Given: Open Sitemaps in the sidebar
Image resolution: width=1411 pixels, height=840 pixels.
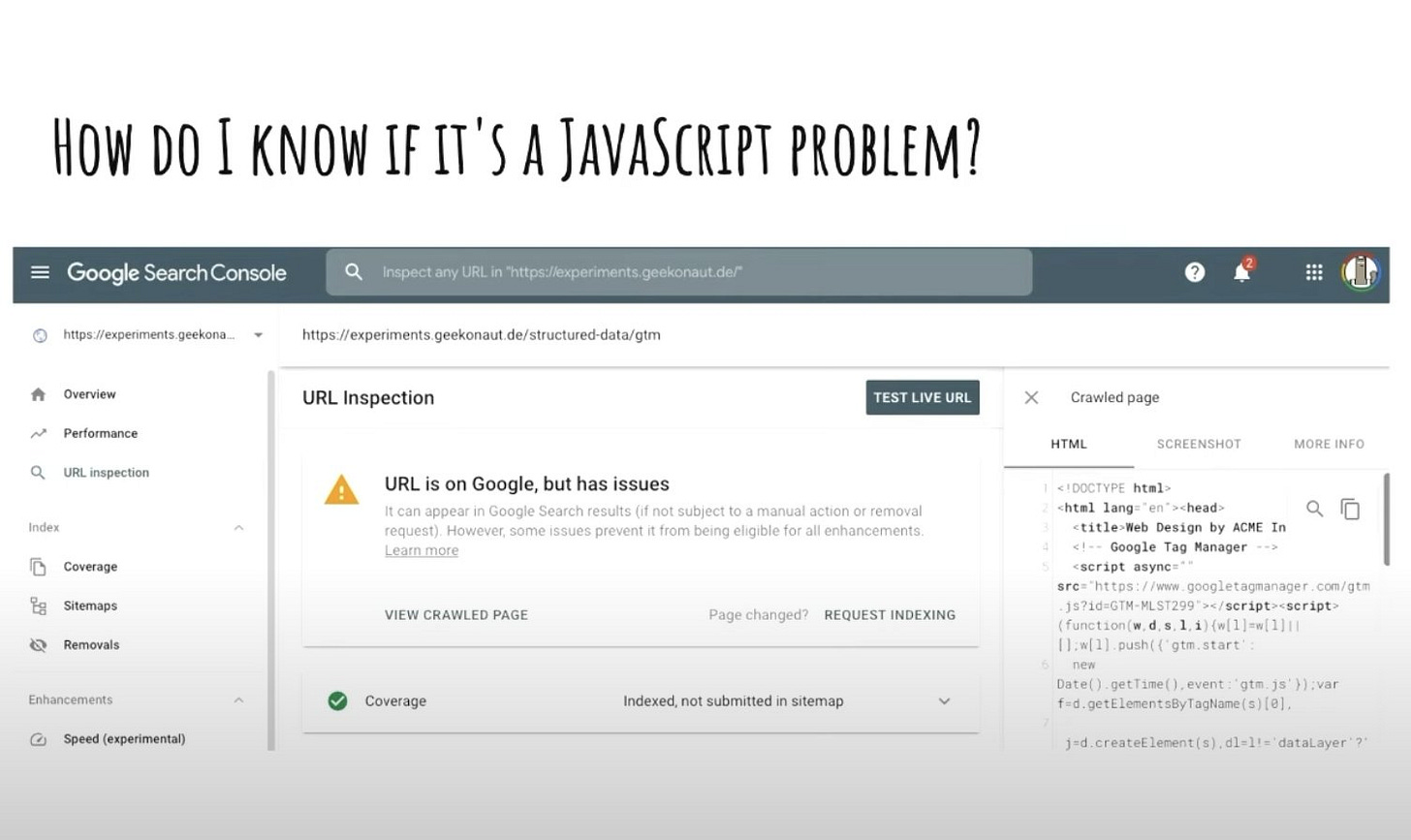Looking at the screenshot, I should pos(90,606).
